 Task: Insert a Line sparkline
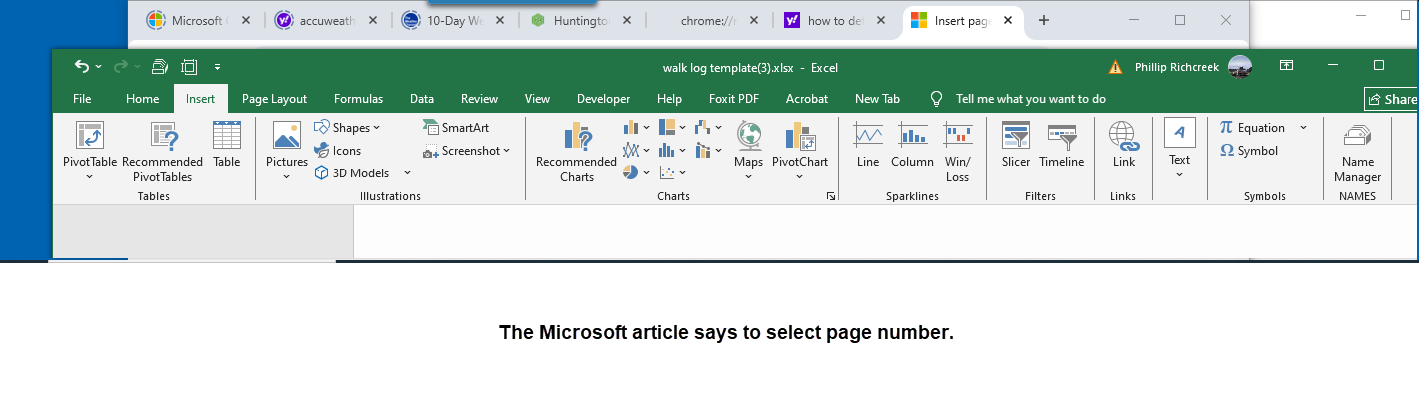click(868, 145)
